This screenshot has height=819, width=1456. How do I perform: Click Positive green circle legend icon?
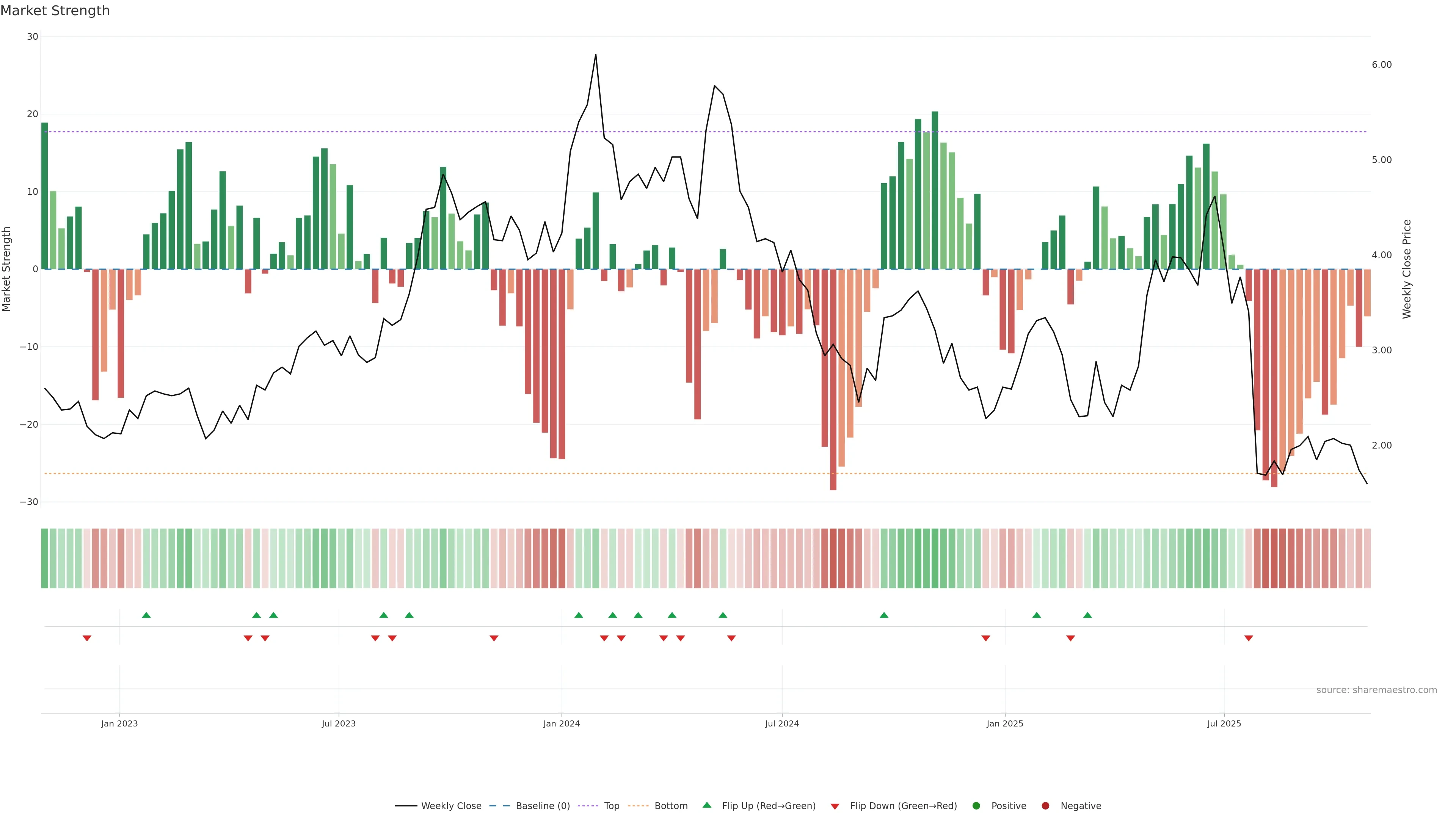pos(976,805)
